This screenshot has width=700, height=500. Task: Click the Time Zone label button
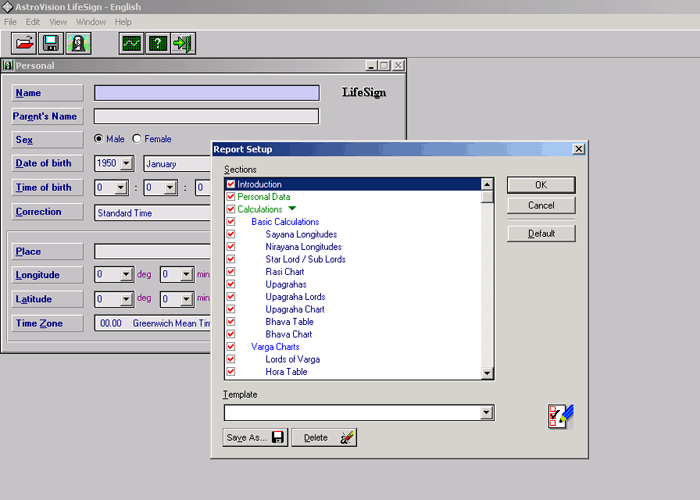[x=47, y=323]
